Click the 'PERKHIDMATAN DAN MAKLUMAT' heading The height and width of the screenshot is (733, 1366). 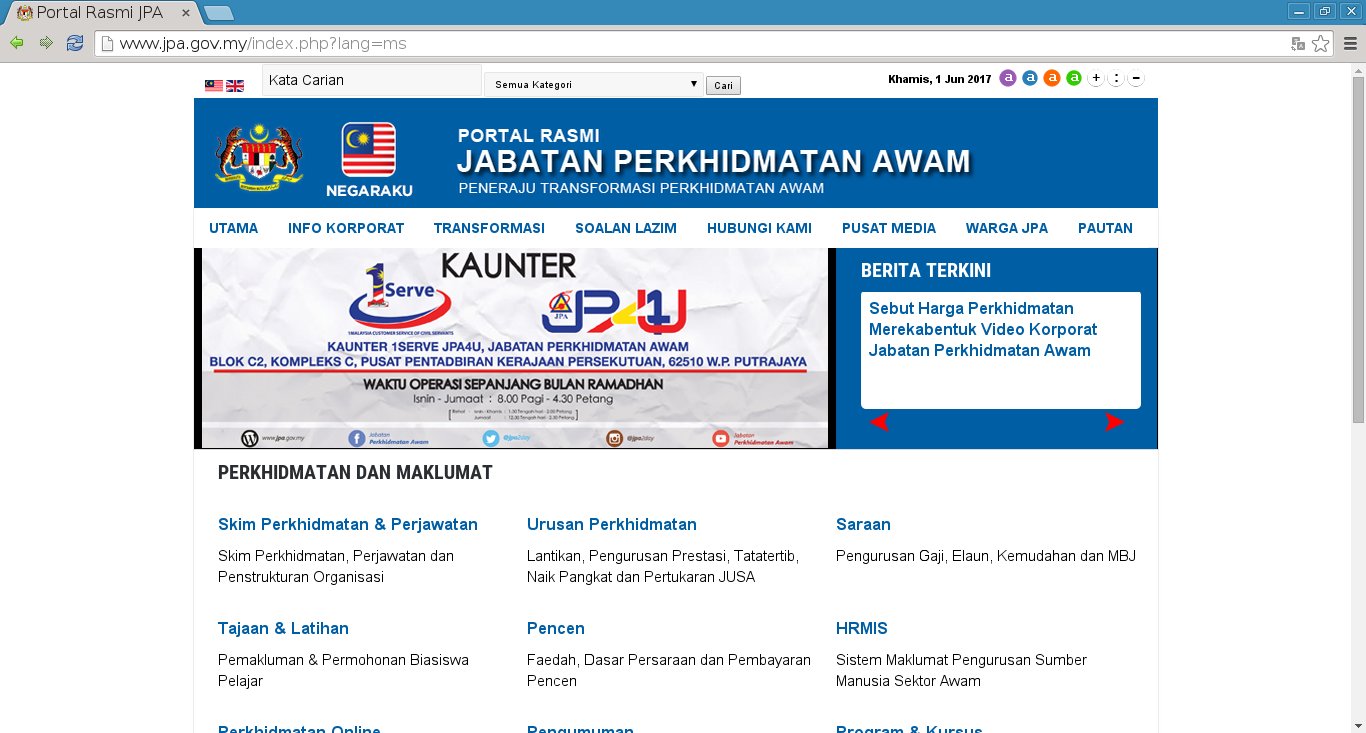click(355, 472)
